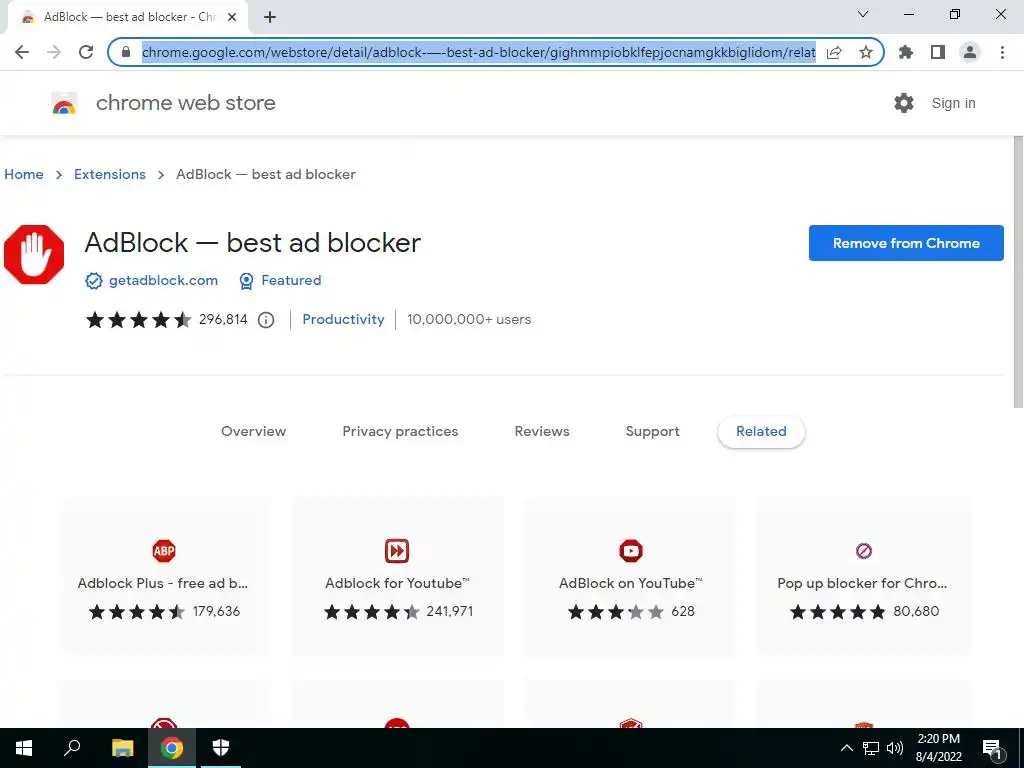This screenshot has height=768, width=1024.
Task: Click the Pop up blocker prohibition icon
Action: (x=864, y=551)
